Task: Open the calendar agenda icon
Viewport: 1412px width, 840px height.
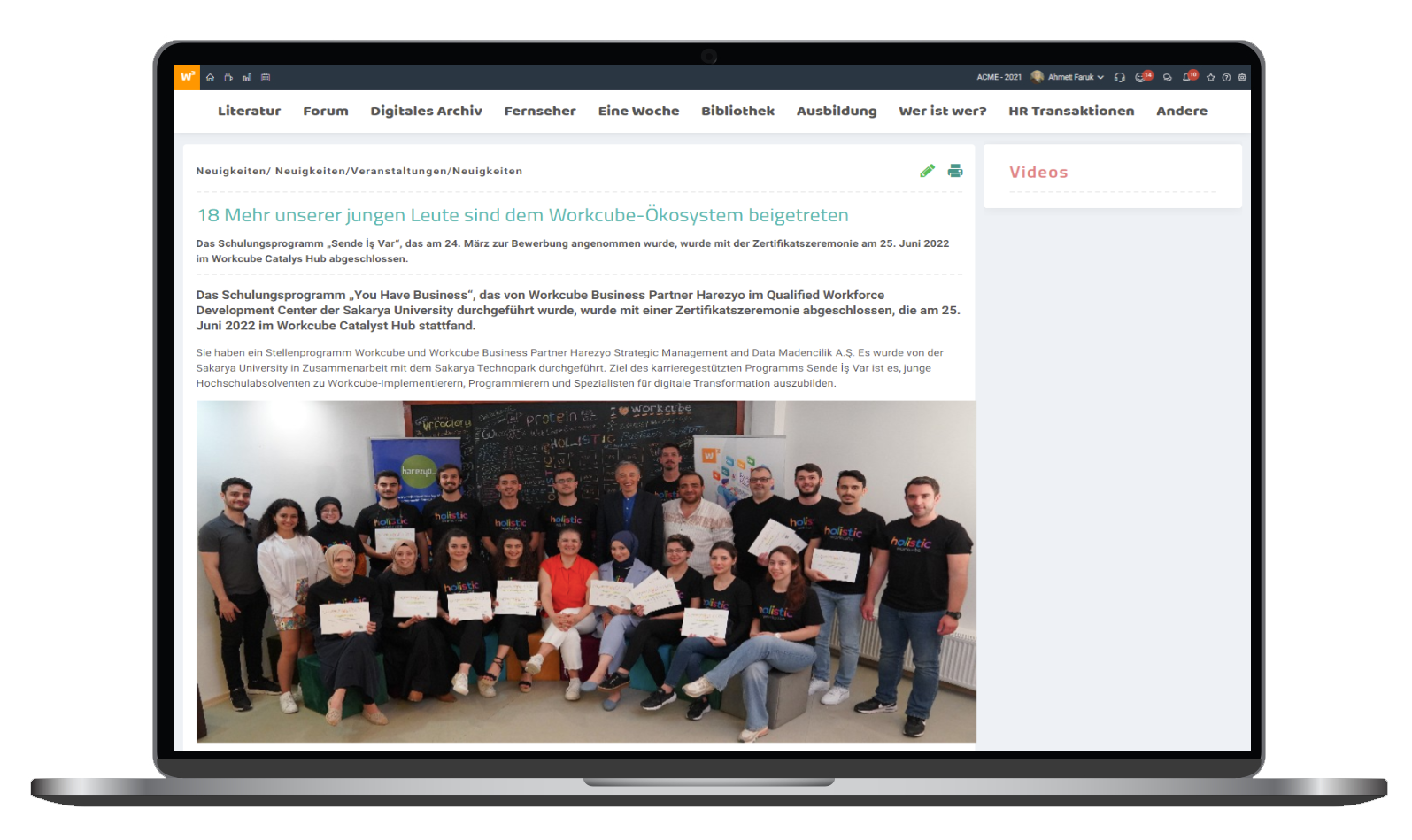Action: pyautogui.click(x=266, y=78)
